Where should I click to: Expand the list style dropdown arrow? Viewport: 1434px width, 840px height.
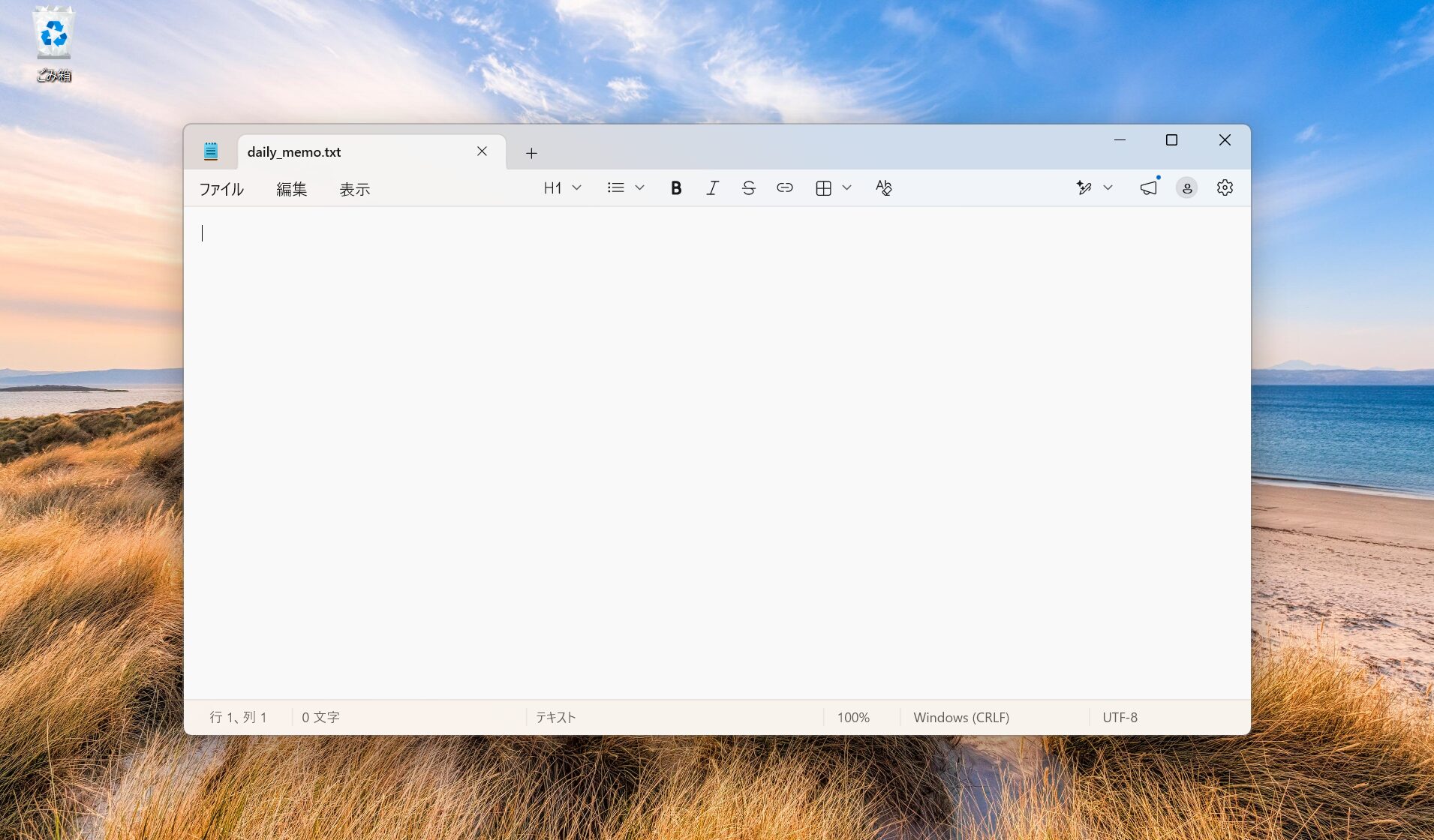(x=639, y=188)
